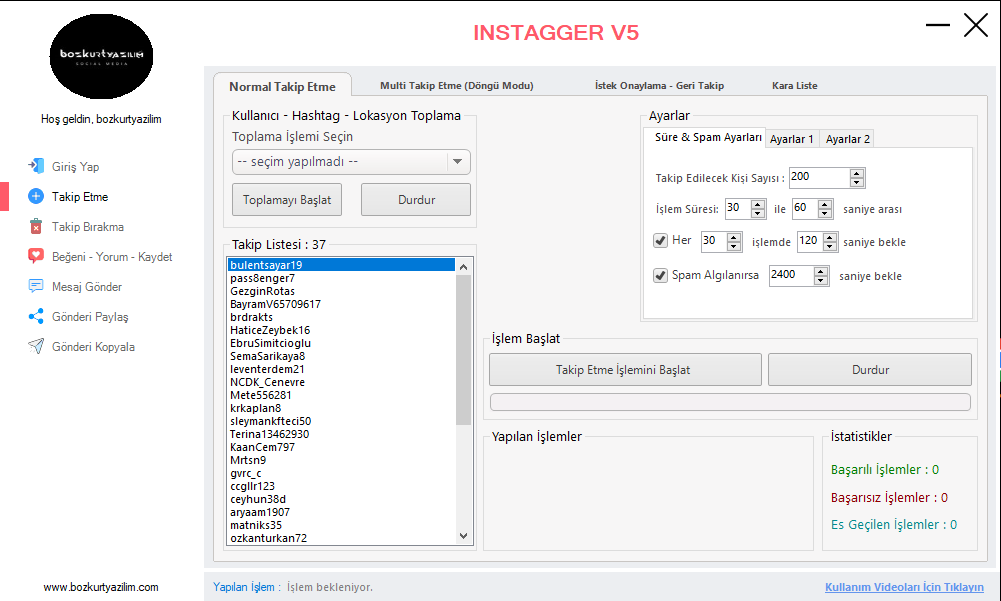This screenshot has width=1001, height=601.
Task: Select ozkanturkan72 list entry
Action: (x=342, y=538)
